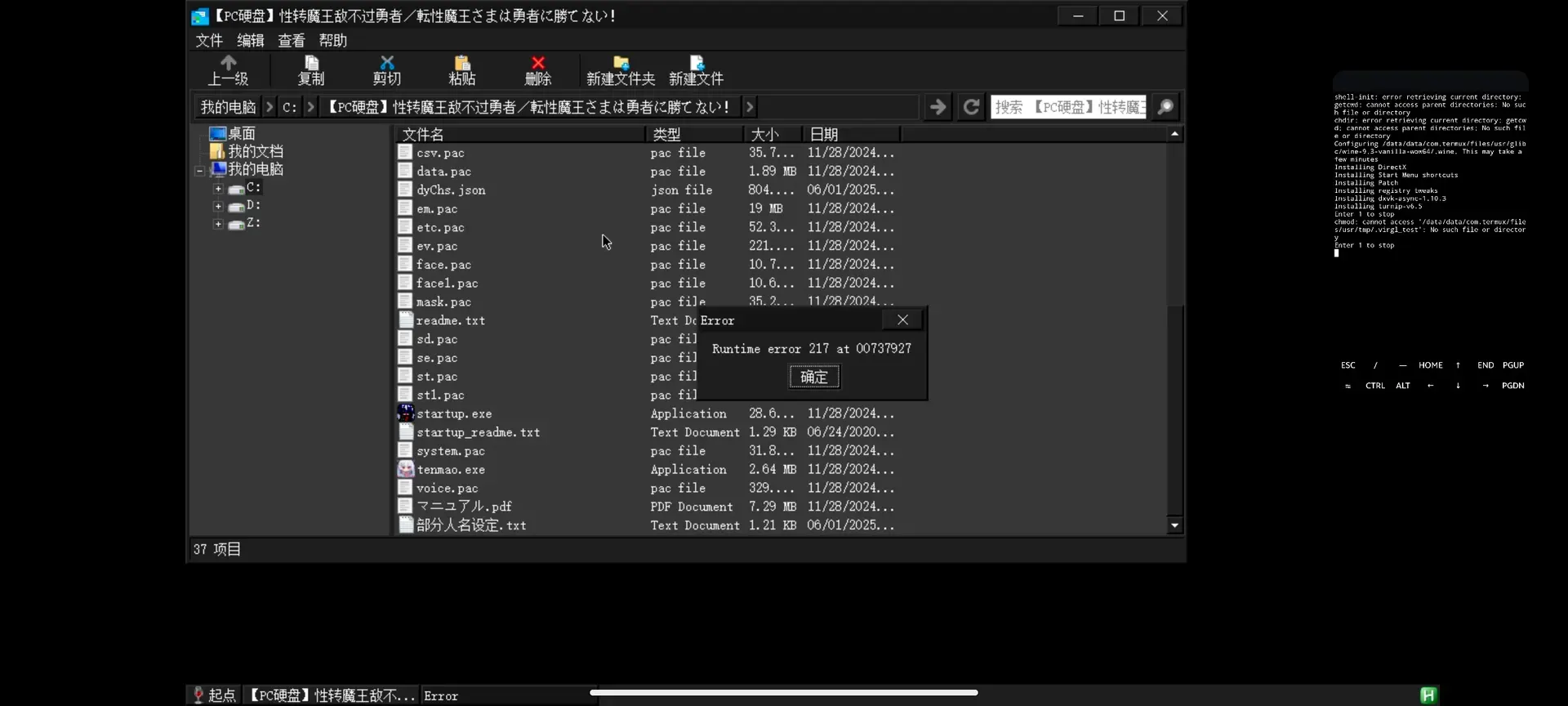
Task: Refresh the folder listing
Action: [971, 107]
